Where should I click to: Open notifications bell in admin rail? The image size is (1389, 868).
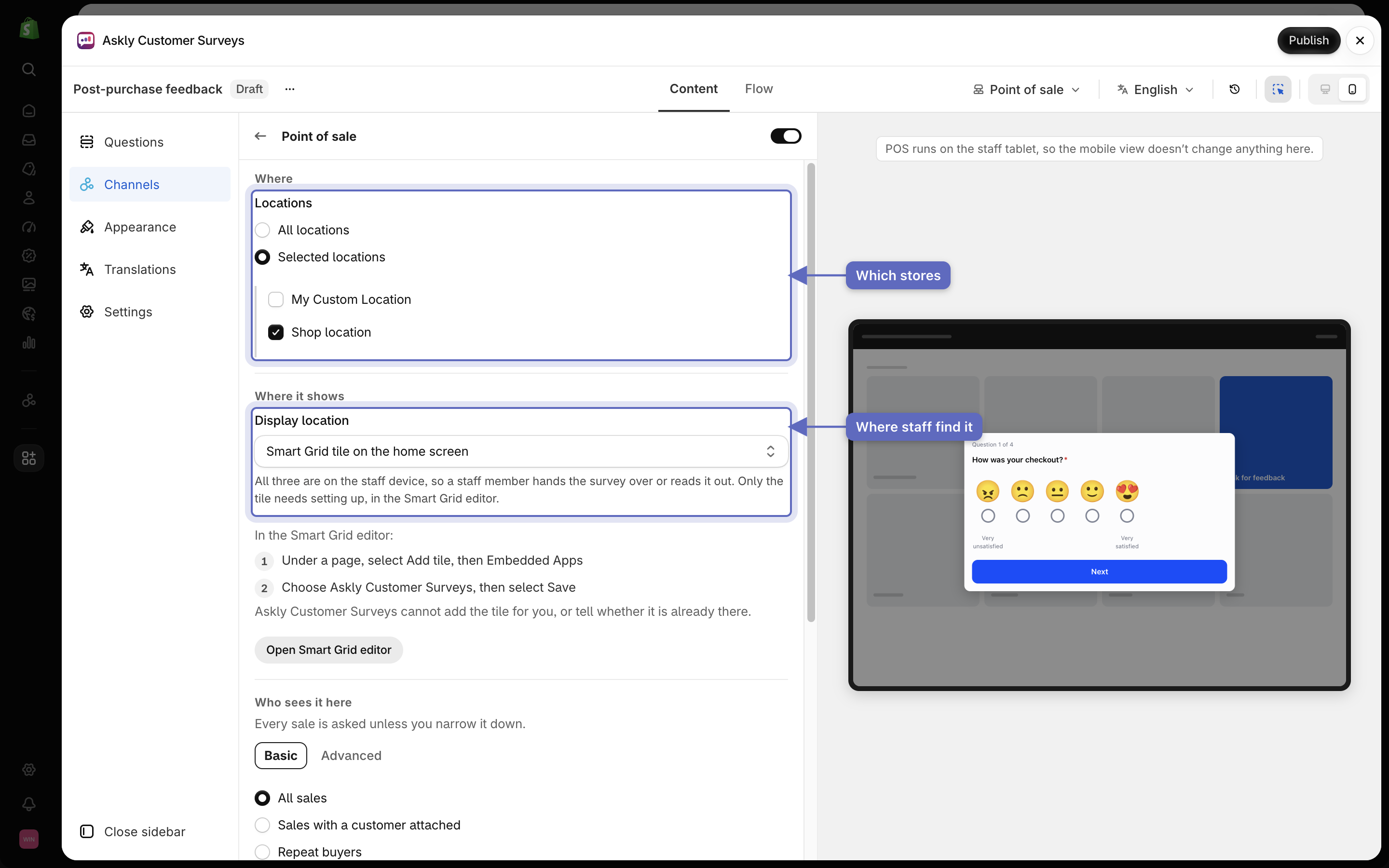(29, 804)
